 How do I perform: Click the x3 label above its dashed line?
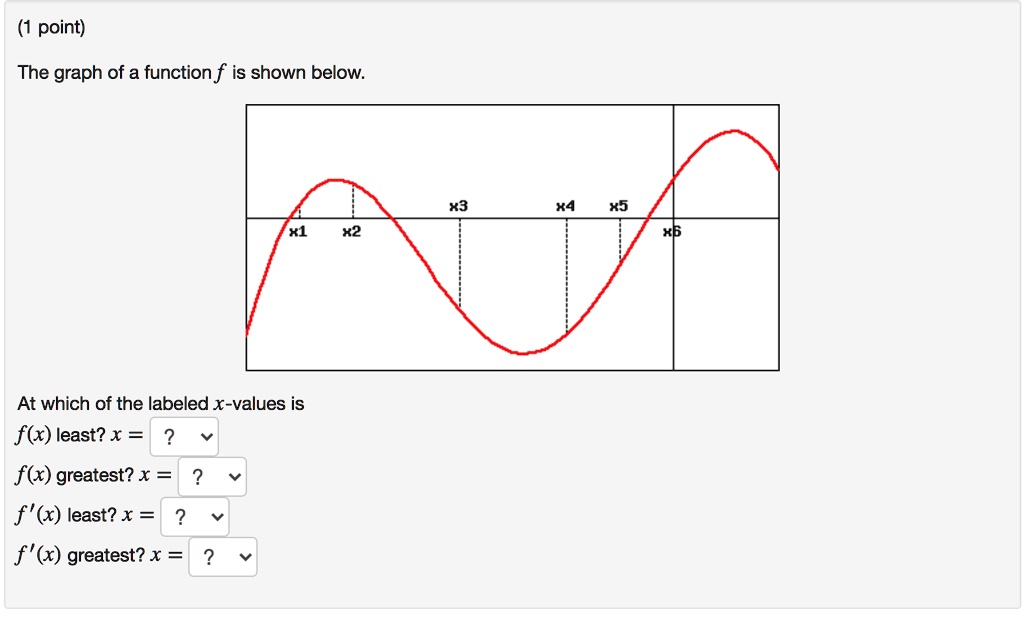coord(458,204)
